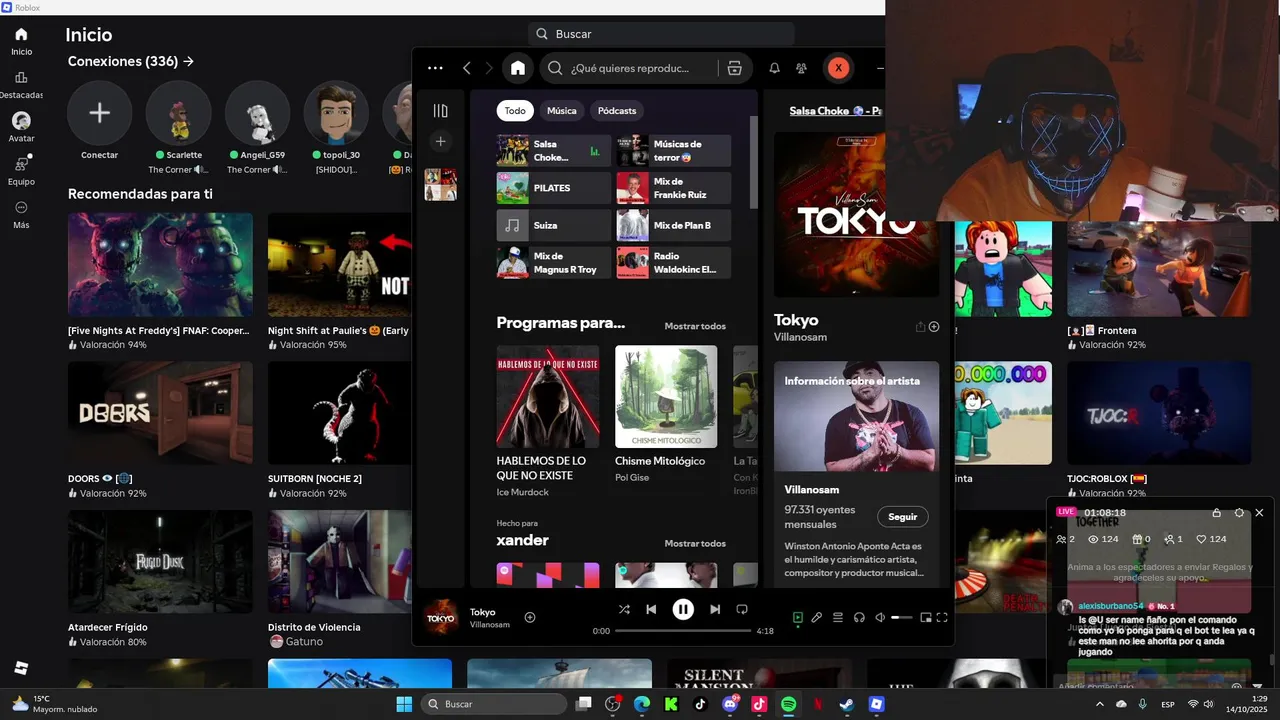Click Spotify search field ¿Qué quieres reproducir
This screenshot has height=720, width=1280.
pyautogui.click(x=630, y=68)
